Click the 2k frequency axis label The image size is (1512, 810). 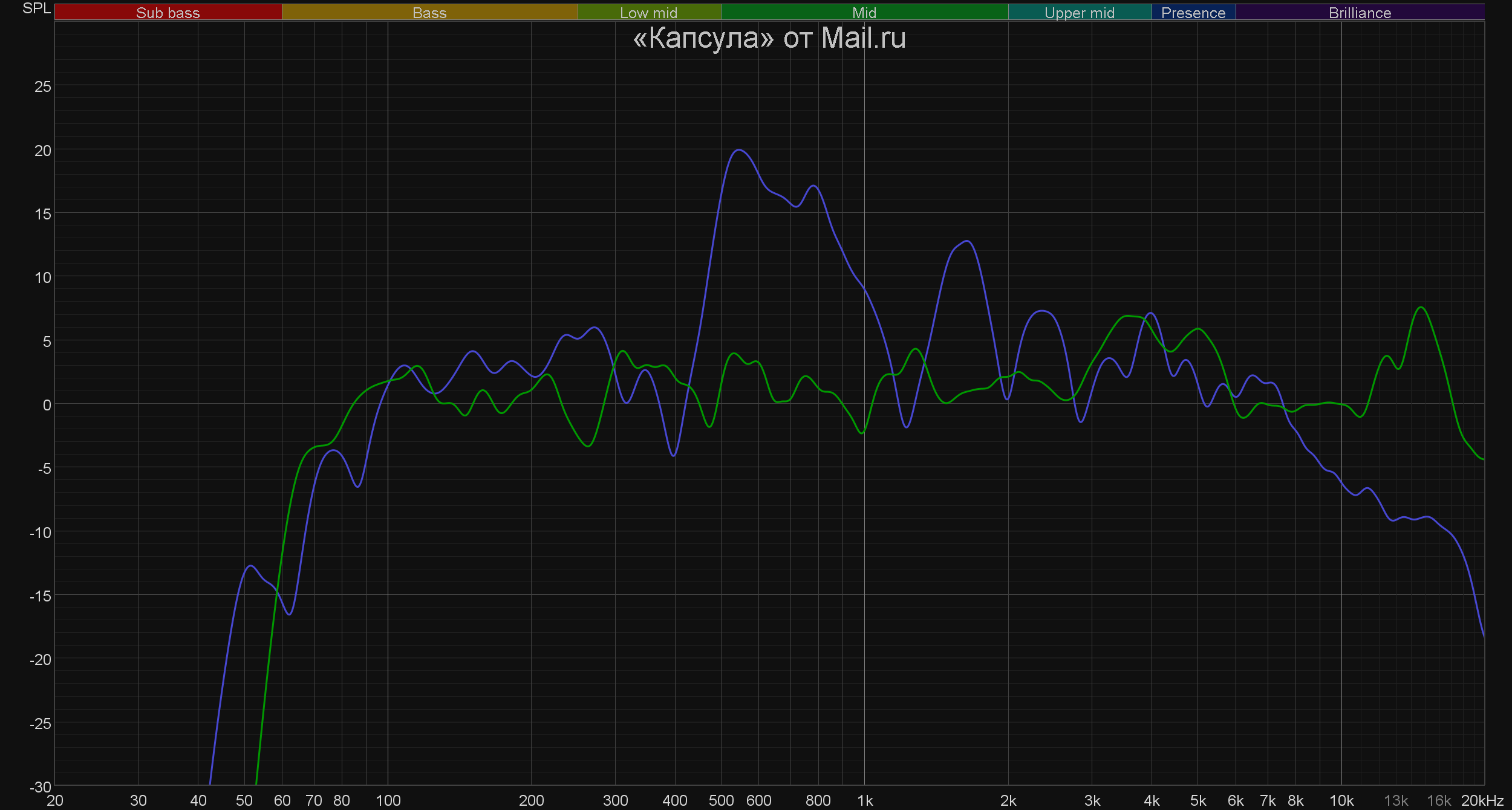[1008, 801]
